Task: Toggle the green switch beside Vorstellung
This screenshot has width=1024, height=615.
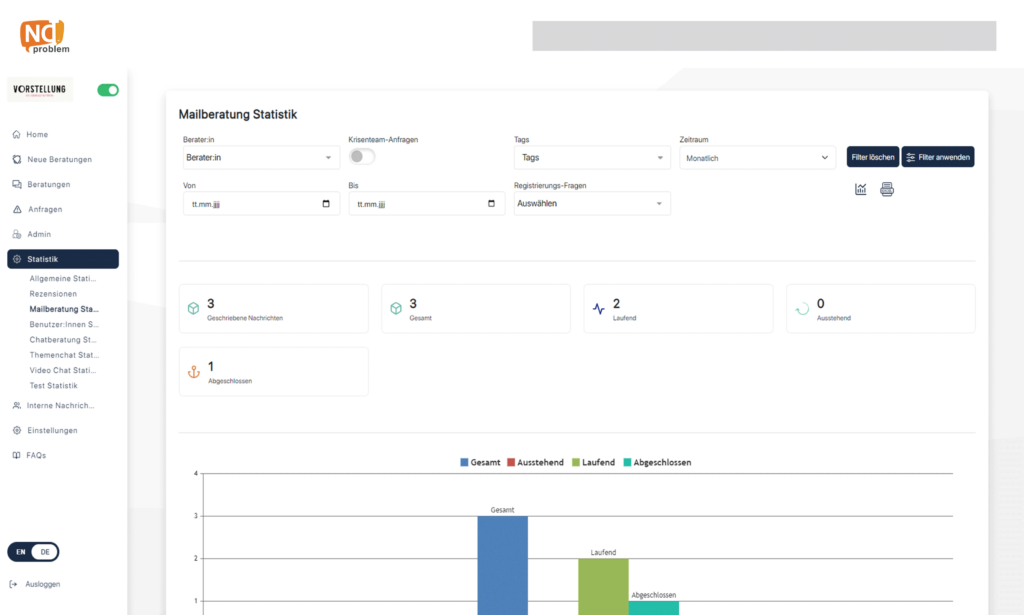Action: click(108, 90)
